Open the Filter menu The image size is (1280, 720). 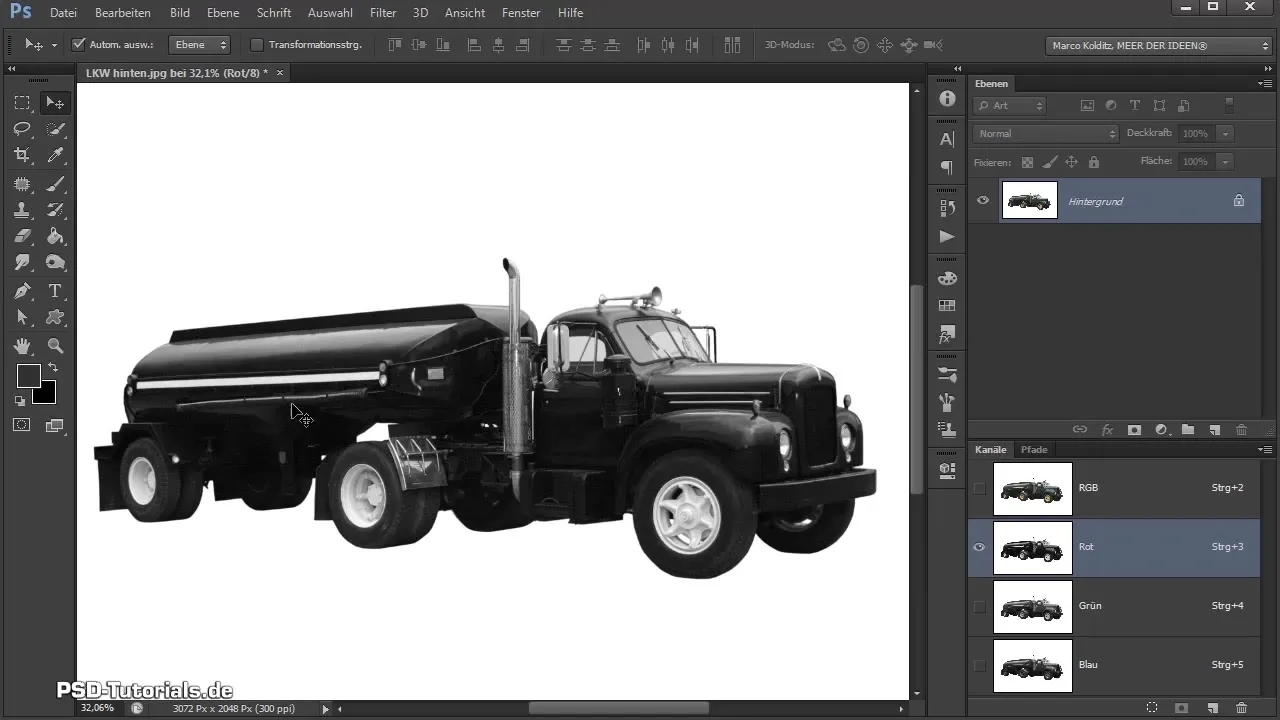coord(382,13)
